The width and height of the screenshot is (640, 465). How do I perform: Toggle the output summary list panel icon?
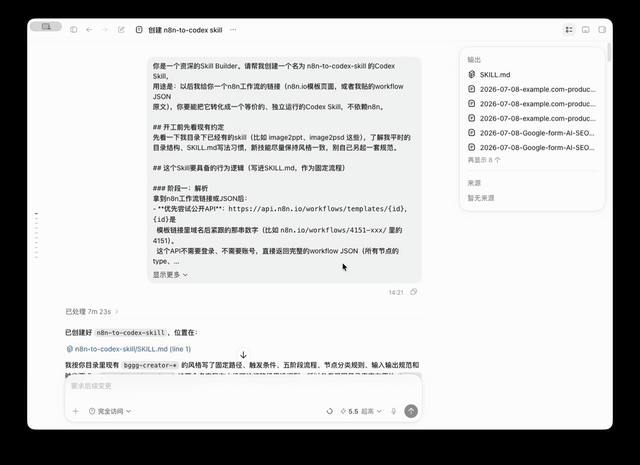click(569, 30)
